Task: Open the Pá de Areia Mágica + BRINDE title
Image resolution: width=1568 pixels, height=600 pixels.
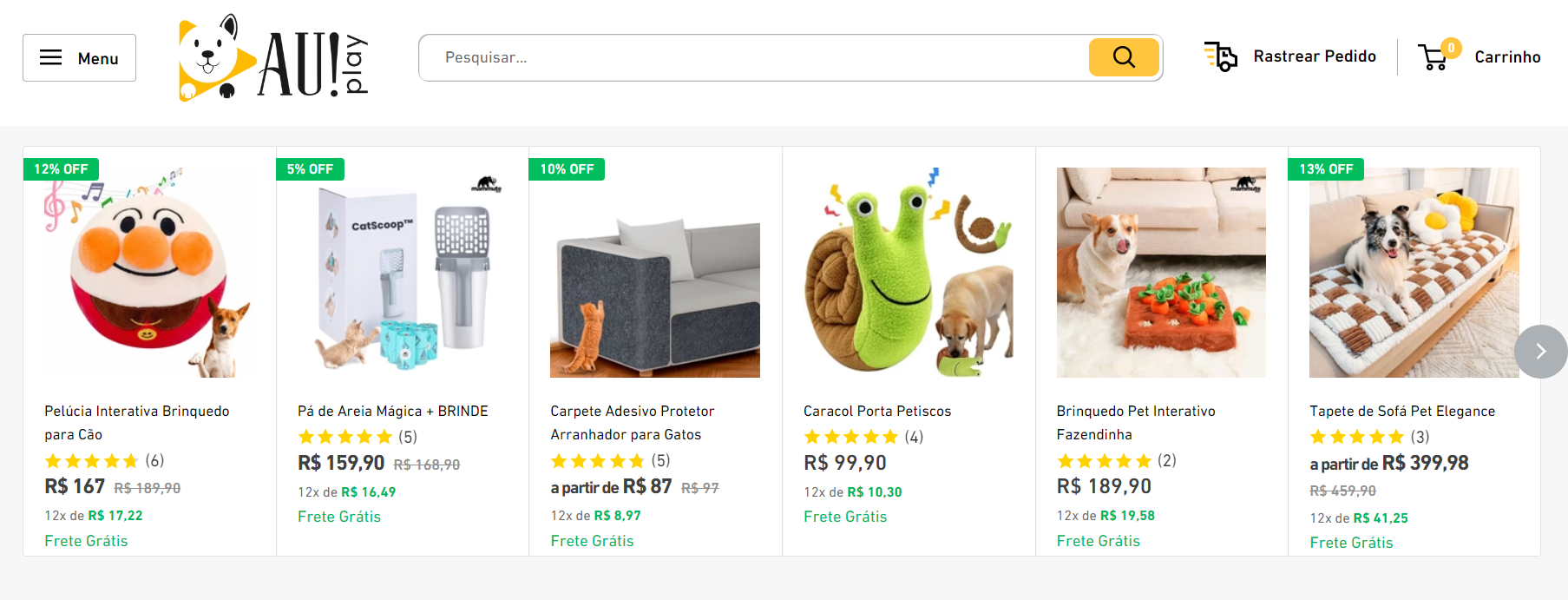Action: click(x=392, y=411)
